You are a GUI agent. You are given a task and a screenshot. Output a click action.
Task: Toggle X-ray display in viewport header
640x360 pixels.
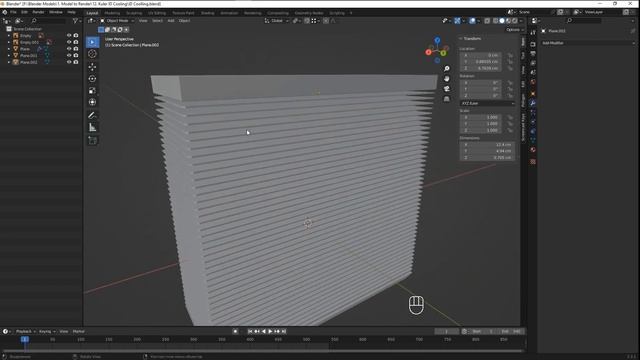[x=487, y=21]
